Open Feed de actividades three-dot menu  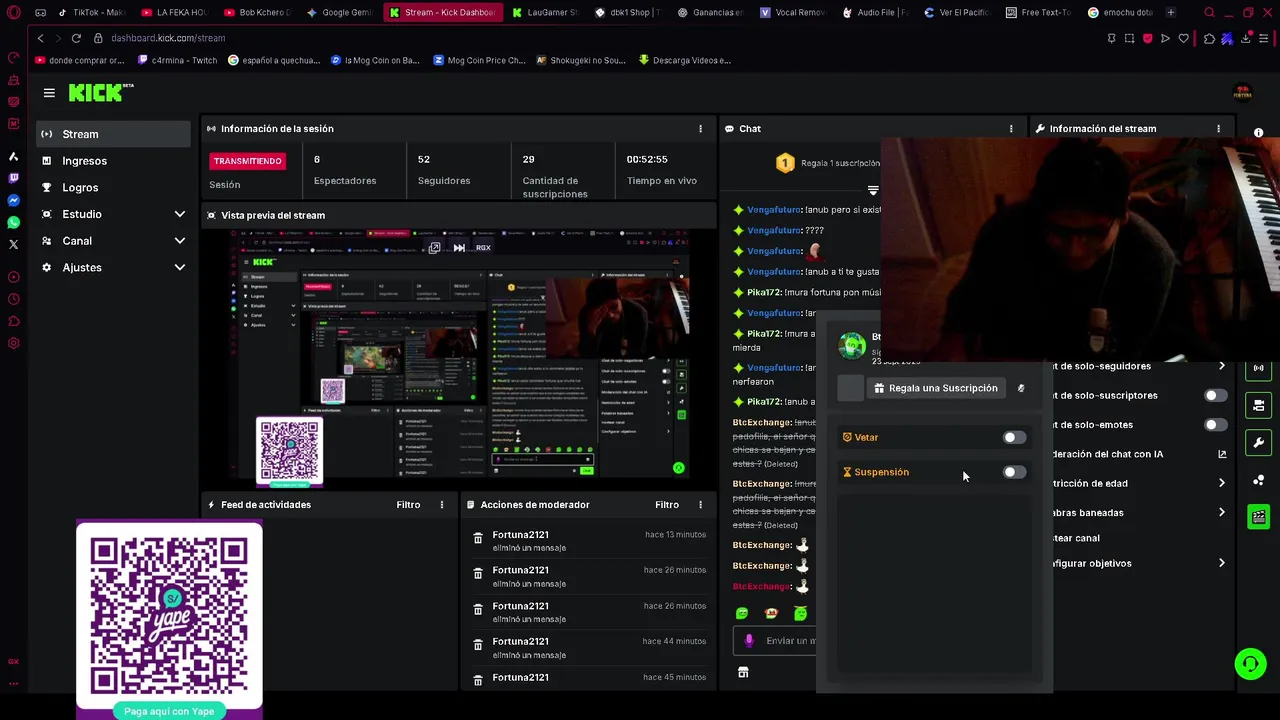[442, 505]
